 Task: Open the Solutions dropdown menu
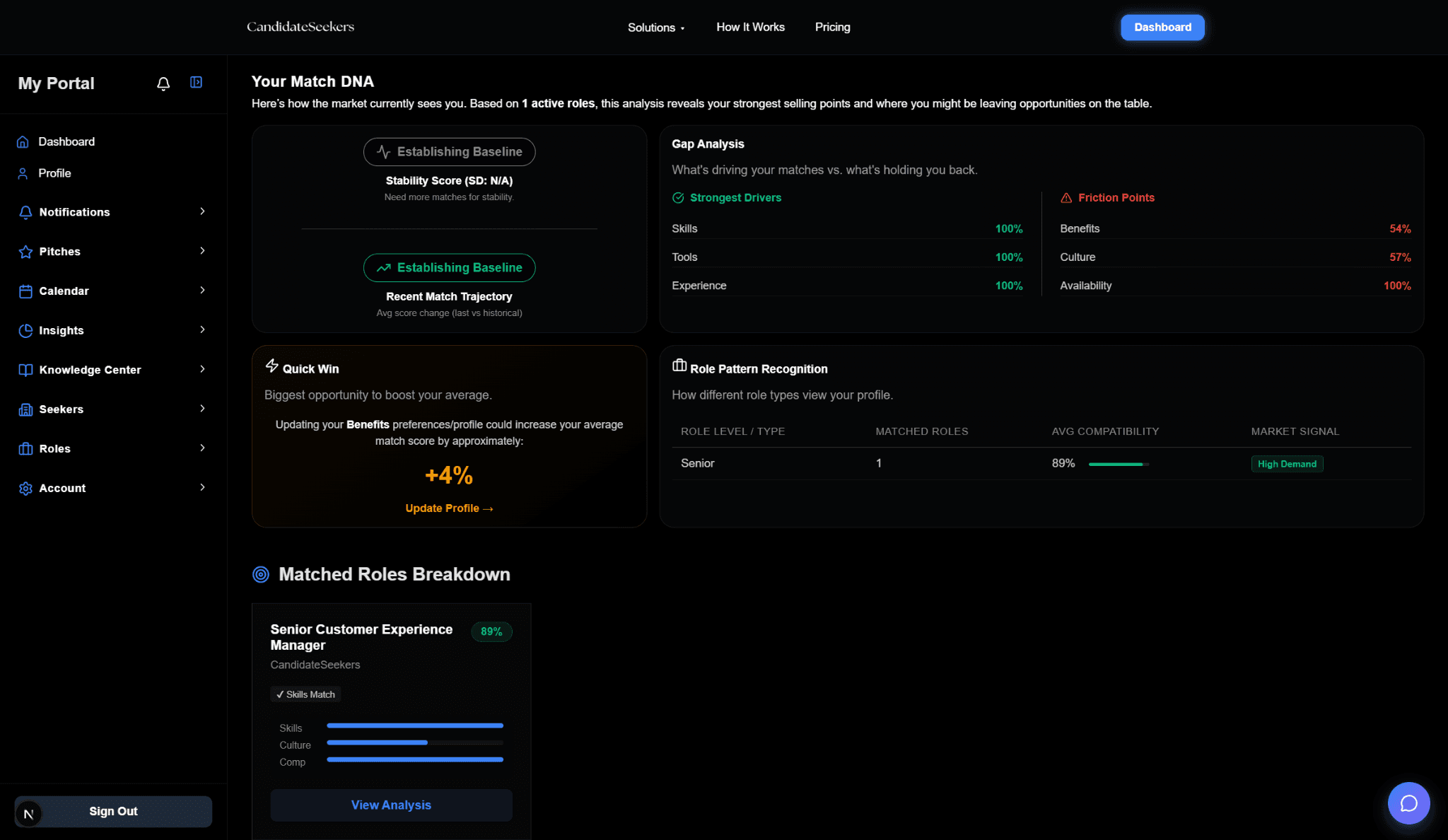[x=655, y=28]
